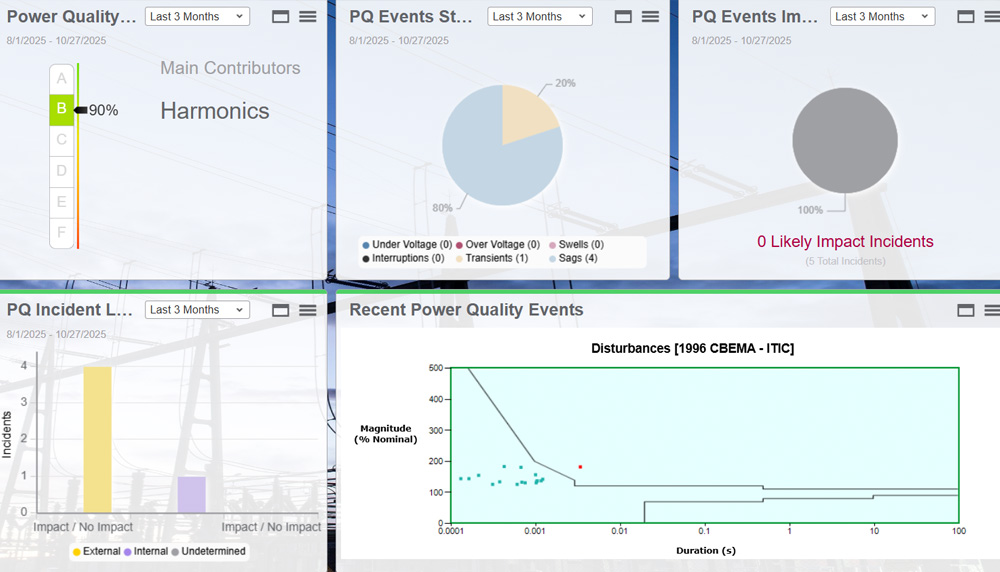The image size is (1000, 572).
Task: Maximize the Recent Power Quality Events widget
Action: point(965,310)
